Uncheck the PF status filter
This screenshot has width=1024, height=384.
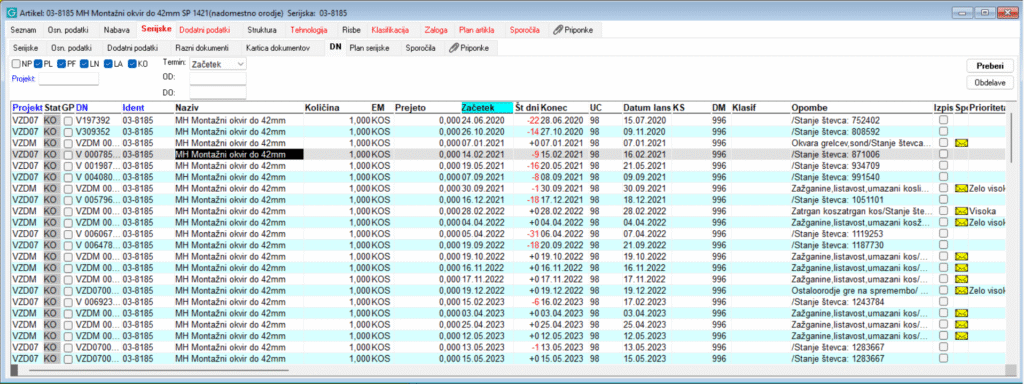[x=61, y=63]
